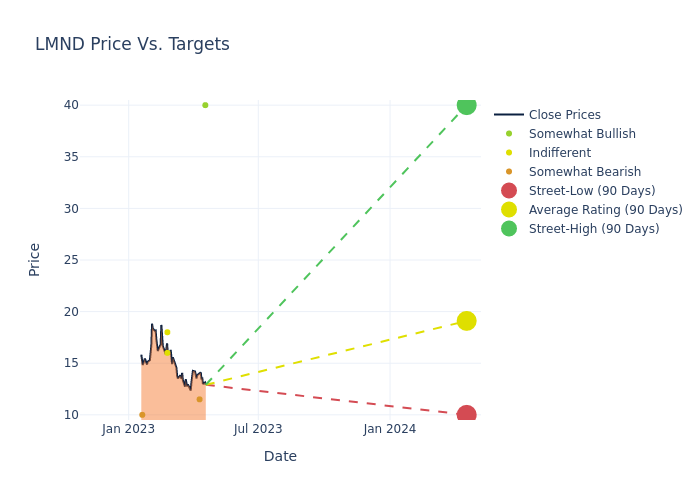This screenshot has width=700, height=500.
Task: Click the orange bearish dot near 11.5
Action: click(x=199, y=399)
